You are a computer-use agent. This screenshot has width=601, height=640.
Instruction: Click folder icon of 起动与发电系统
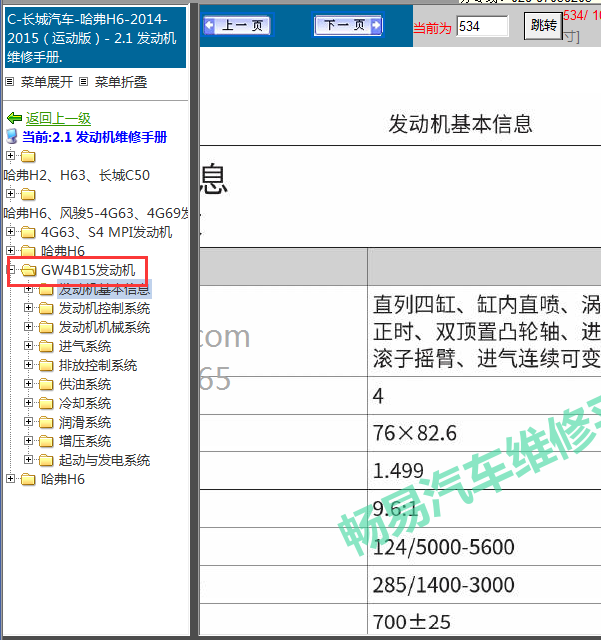click(46, 460)
